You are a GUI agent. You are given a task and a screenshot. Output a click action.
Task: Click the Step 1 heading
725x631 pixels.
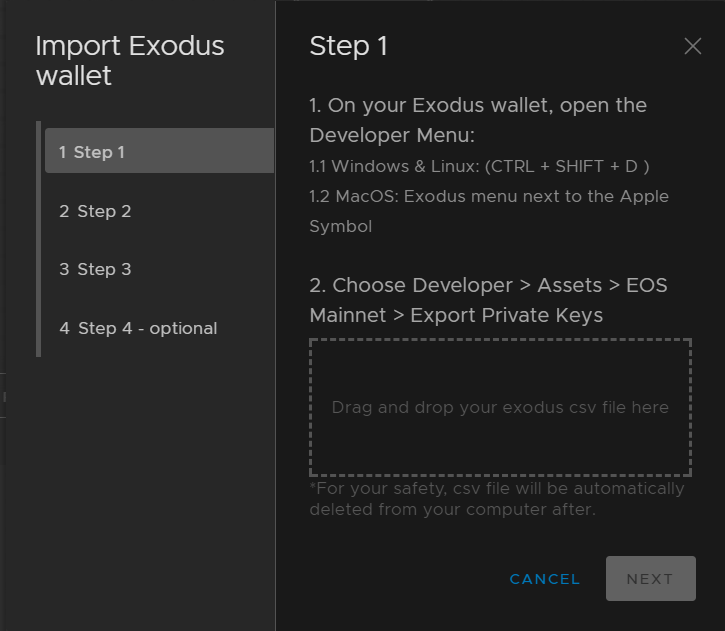pos(348,46)
